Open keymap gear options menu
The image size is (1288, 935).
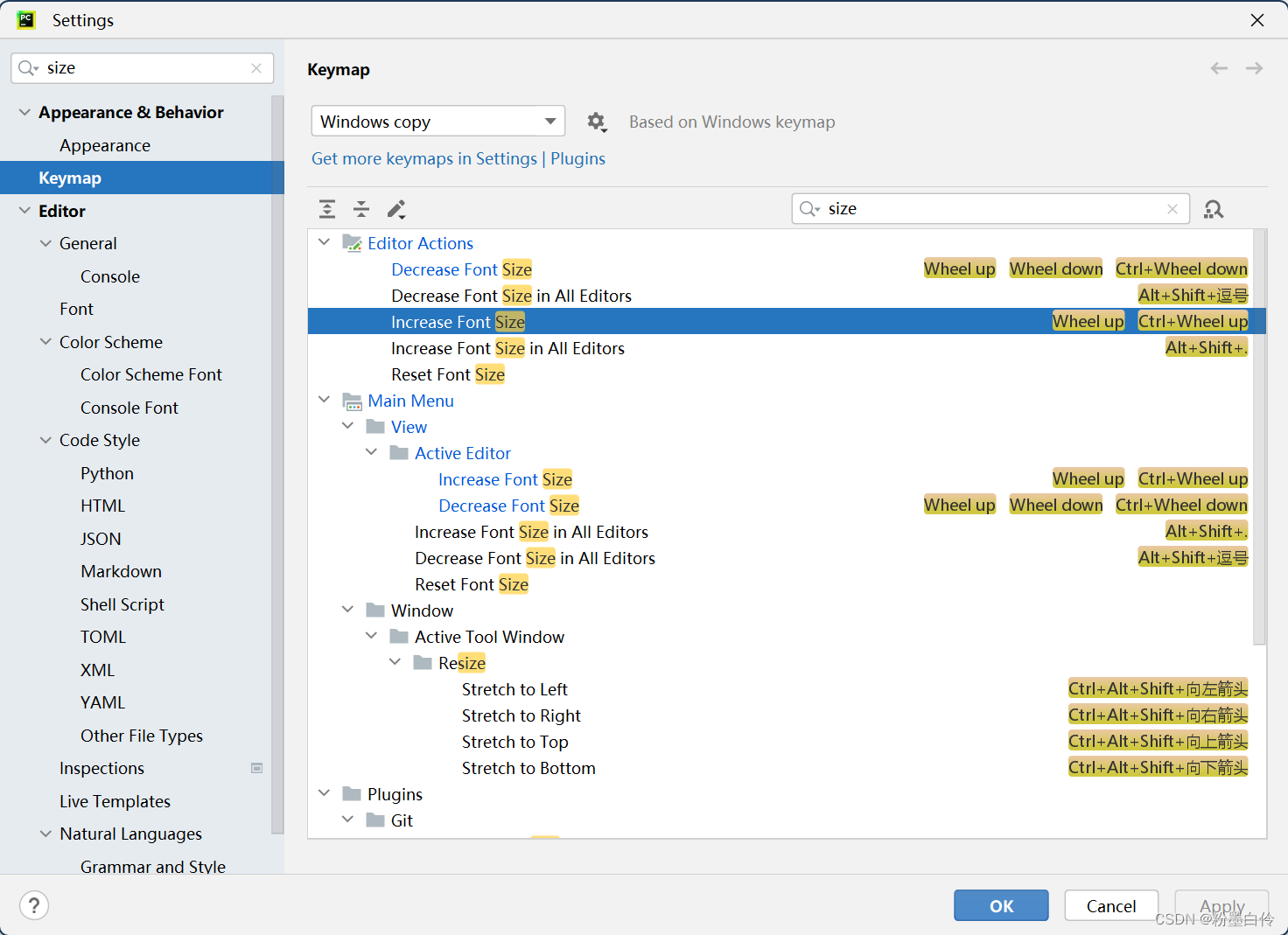click(x=597, y=122)
